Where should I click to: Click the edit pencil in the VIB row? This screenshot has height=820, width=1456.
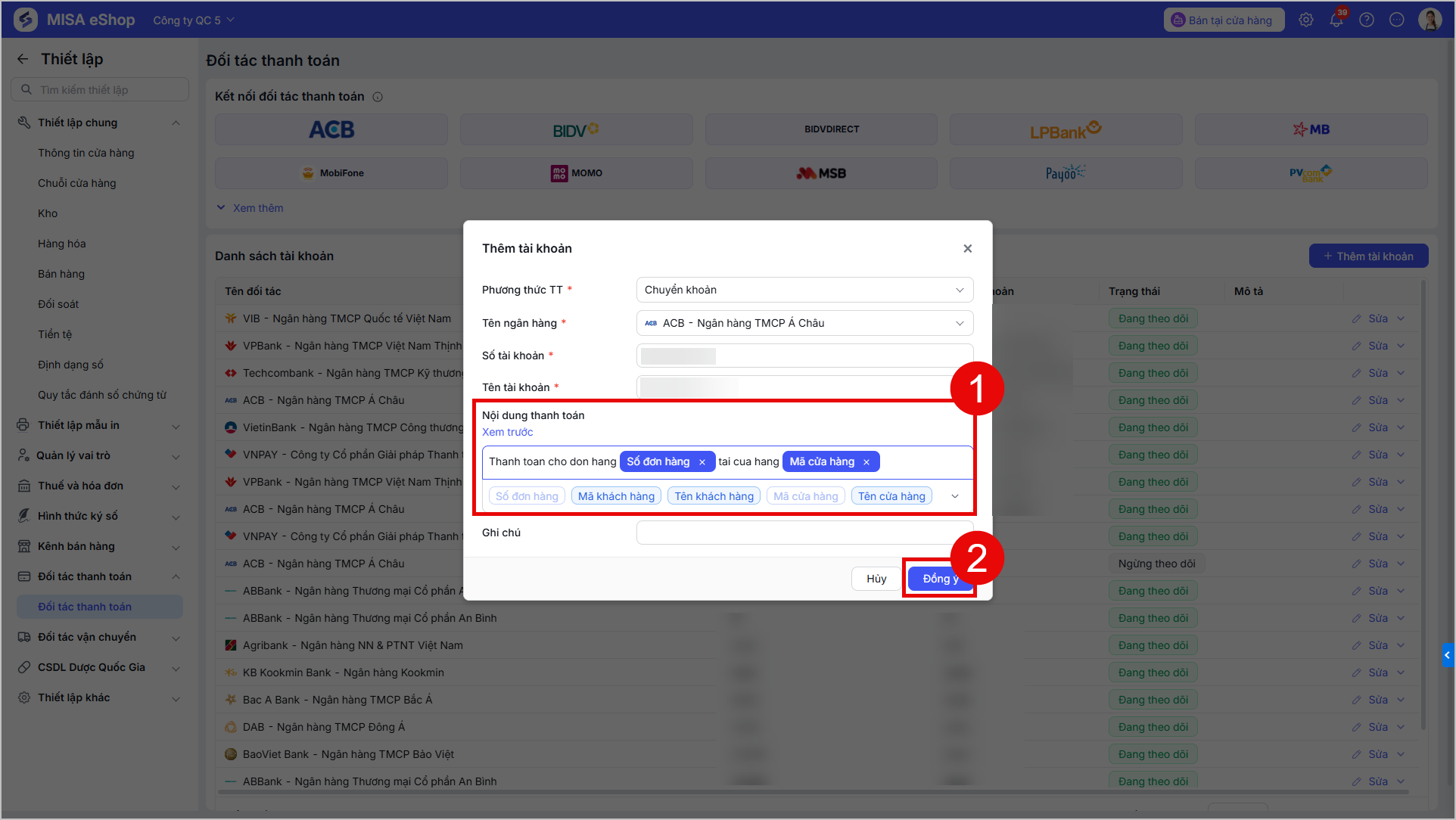point(1356,319)
